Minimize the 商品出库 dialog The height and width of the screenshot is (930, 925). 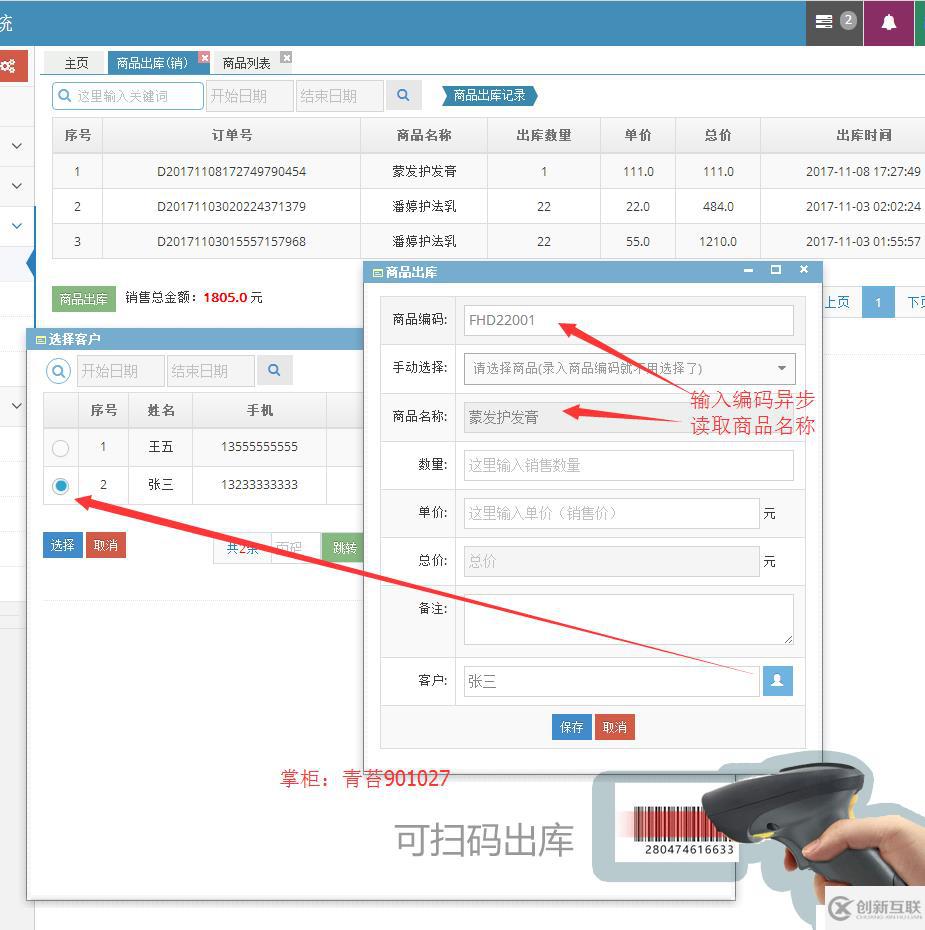pyautogui.click(x=748, y=270)
